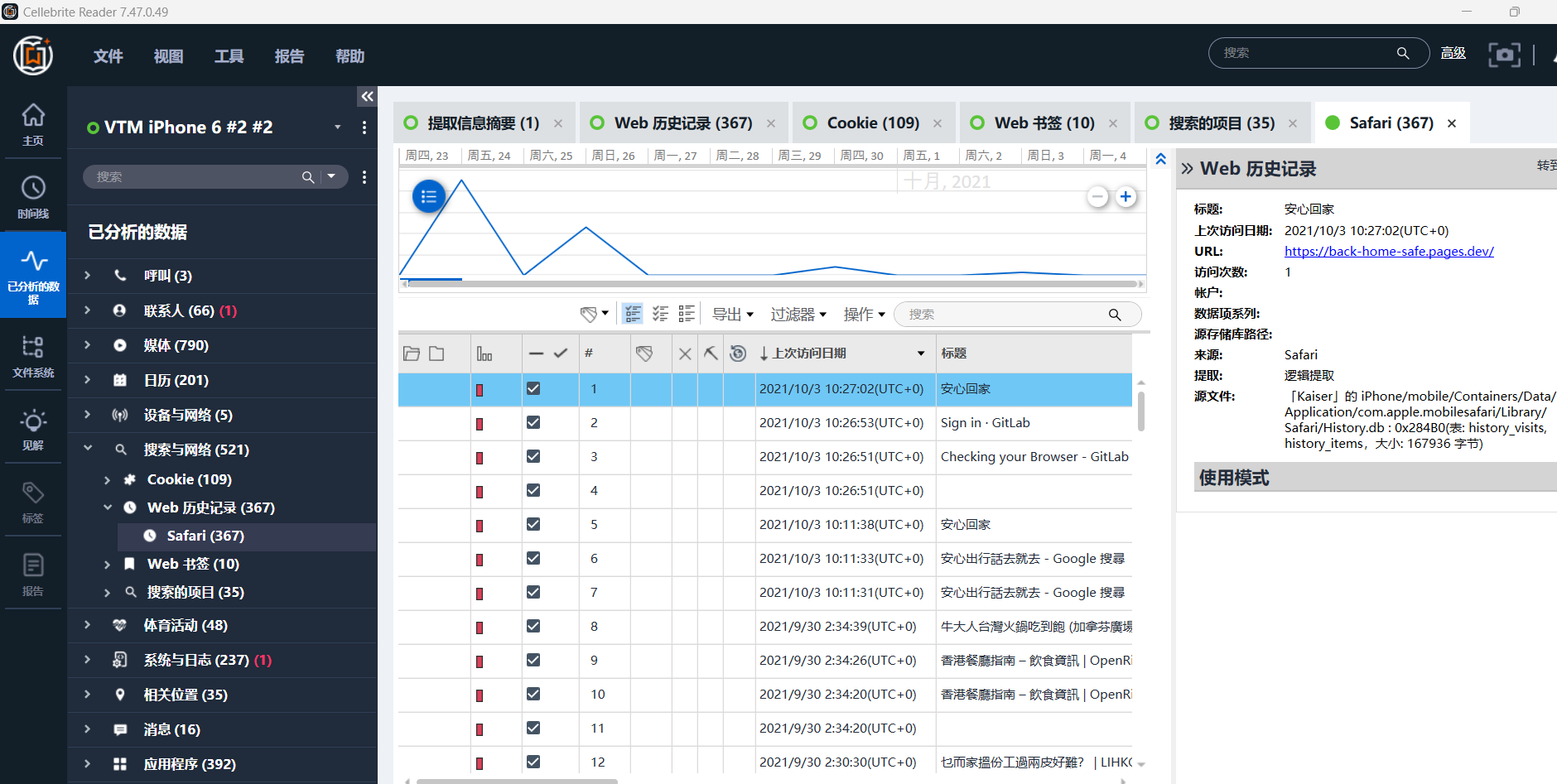Open the 视图 menu
The width and height of the screenshot is (1557, 784).
169,56
